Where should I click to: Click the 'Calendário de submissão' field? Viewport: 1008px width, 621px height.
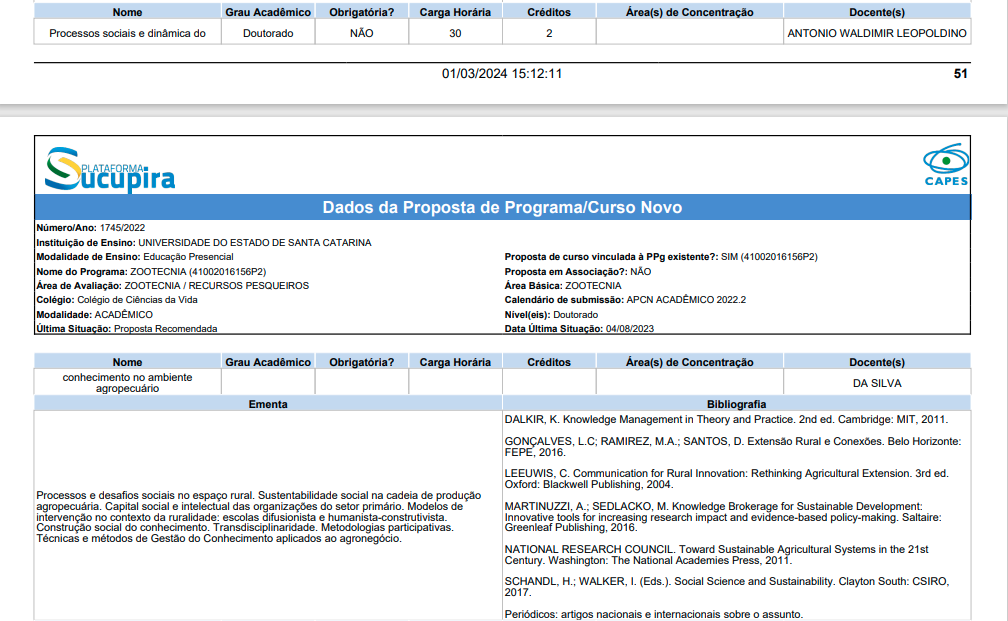625,299
